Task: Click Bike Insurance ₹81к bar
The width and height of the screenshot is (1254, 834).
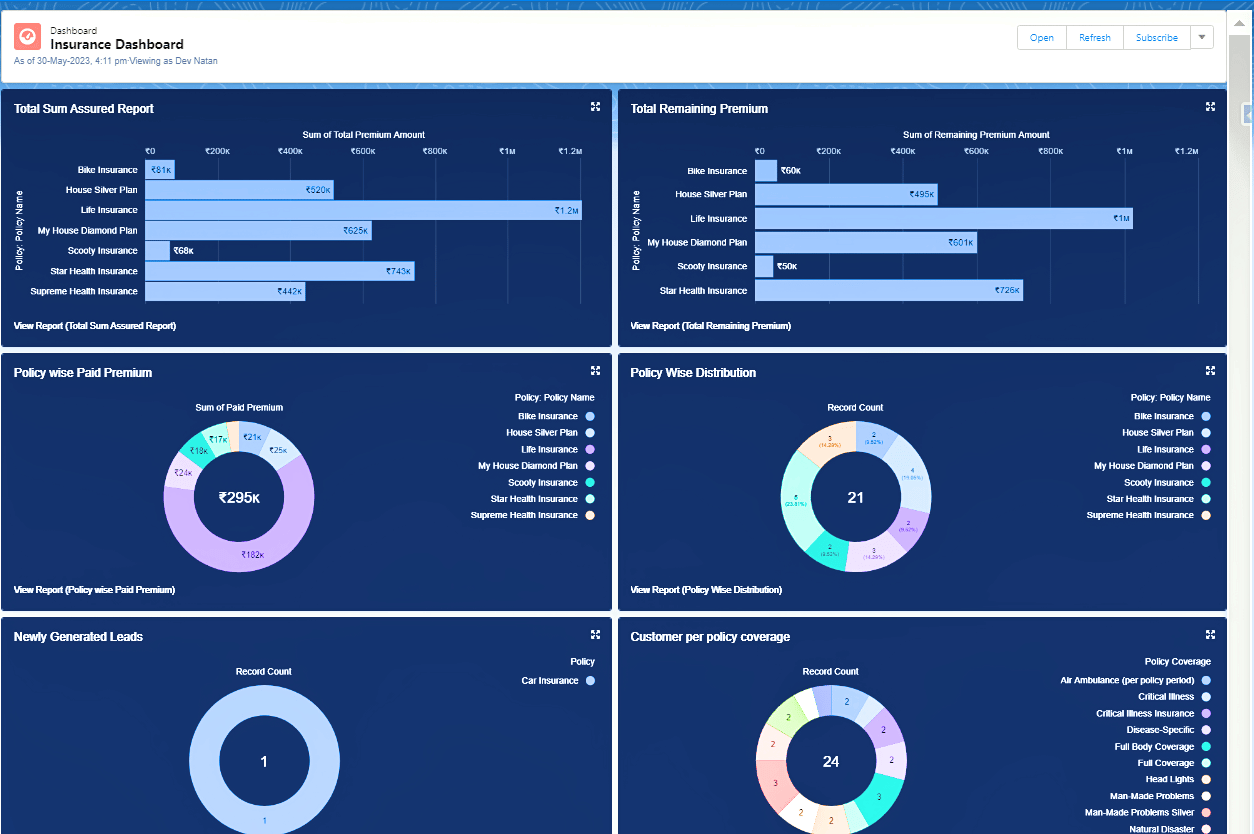Action: 160,170
